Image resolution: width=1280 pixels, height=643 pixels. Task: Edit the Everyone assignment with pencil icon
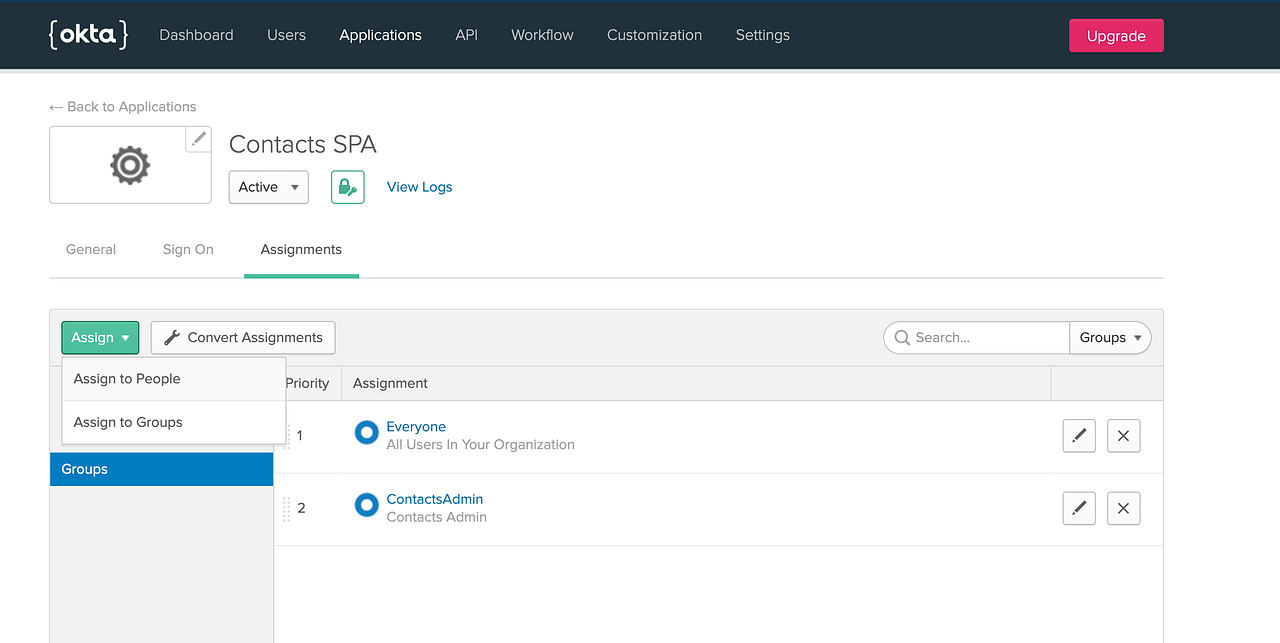point(1079,435)
